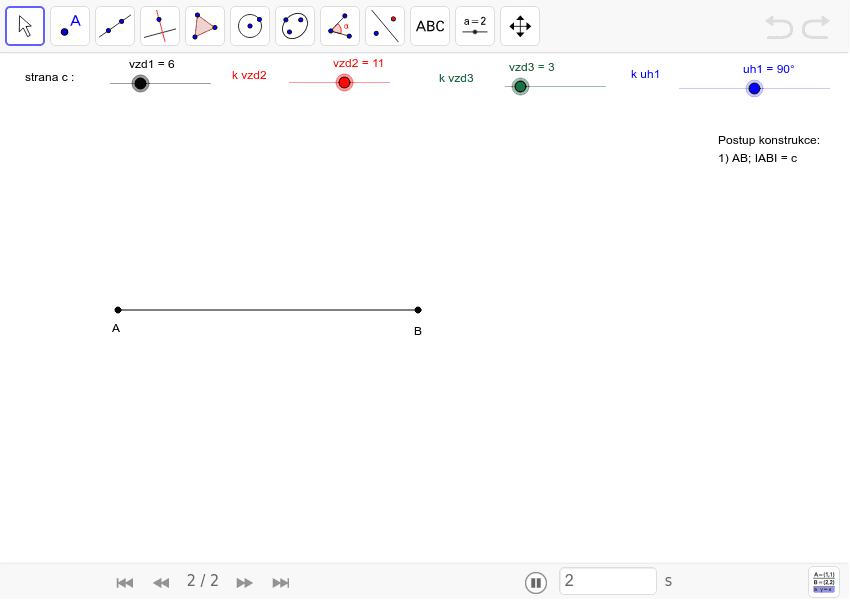
Task: Click the 'uh1 = 90°' value label
Action: coord(769,69)
